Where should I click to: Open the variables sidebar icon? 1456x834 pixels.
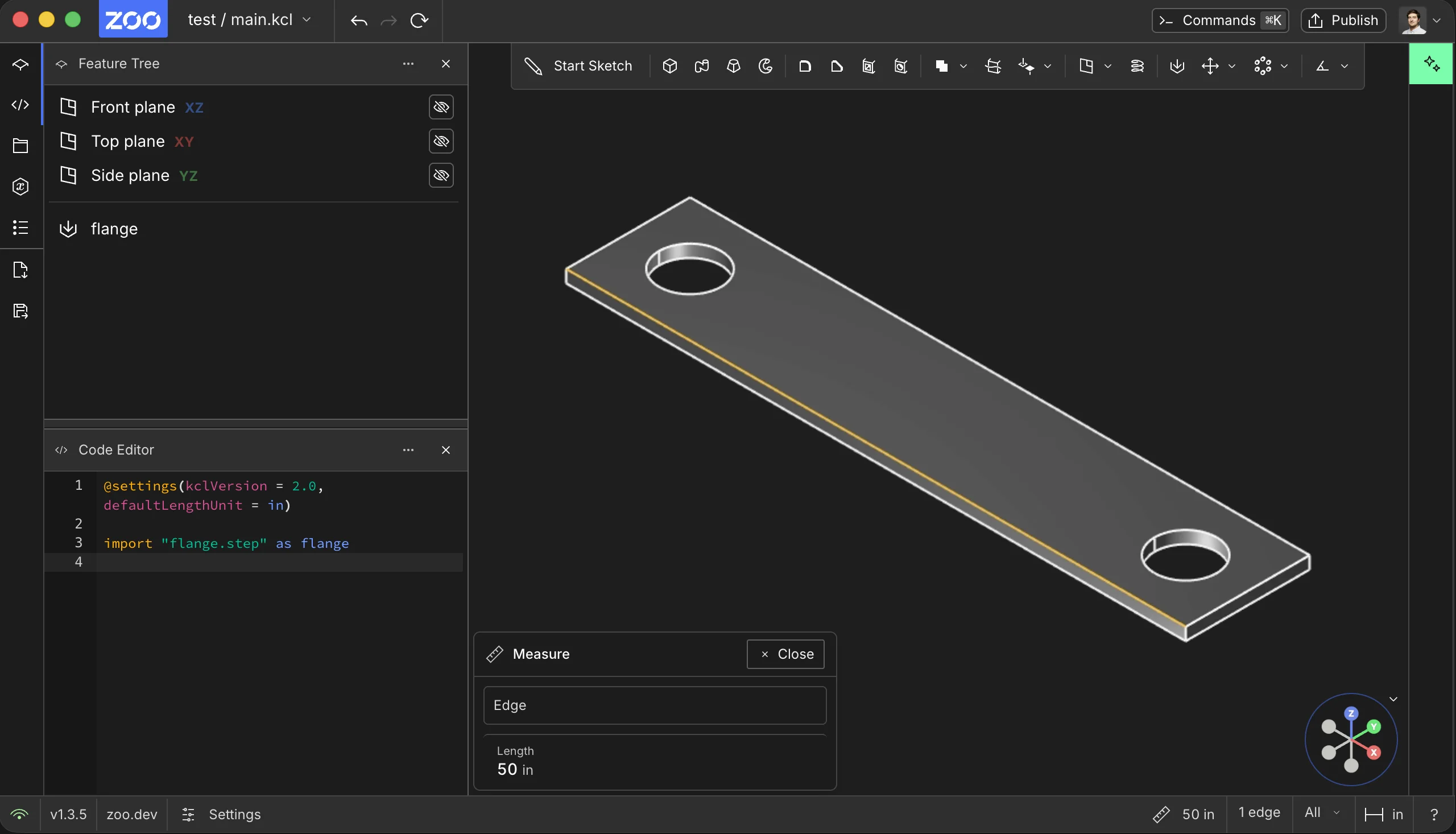click(x=20, y=187)
